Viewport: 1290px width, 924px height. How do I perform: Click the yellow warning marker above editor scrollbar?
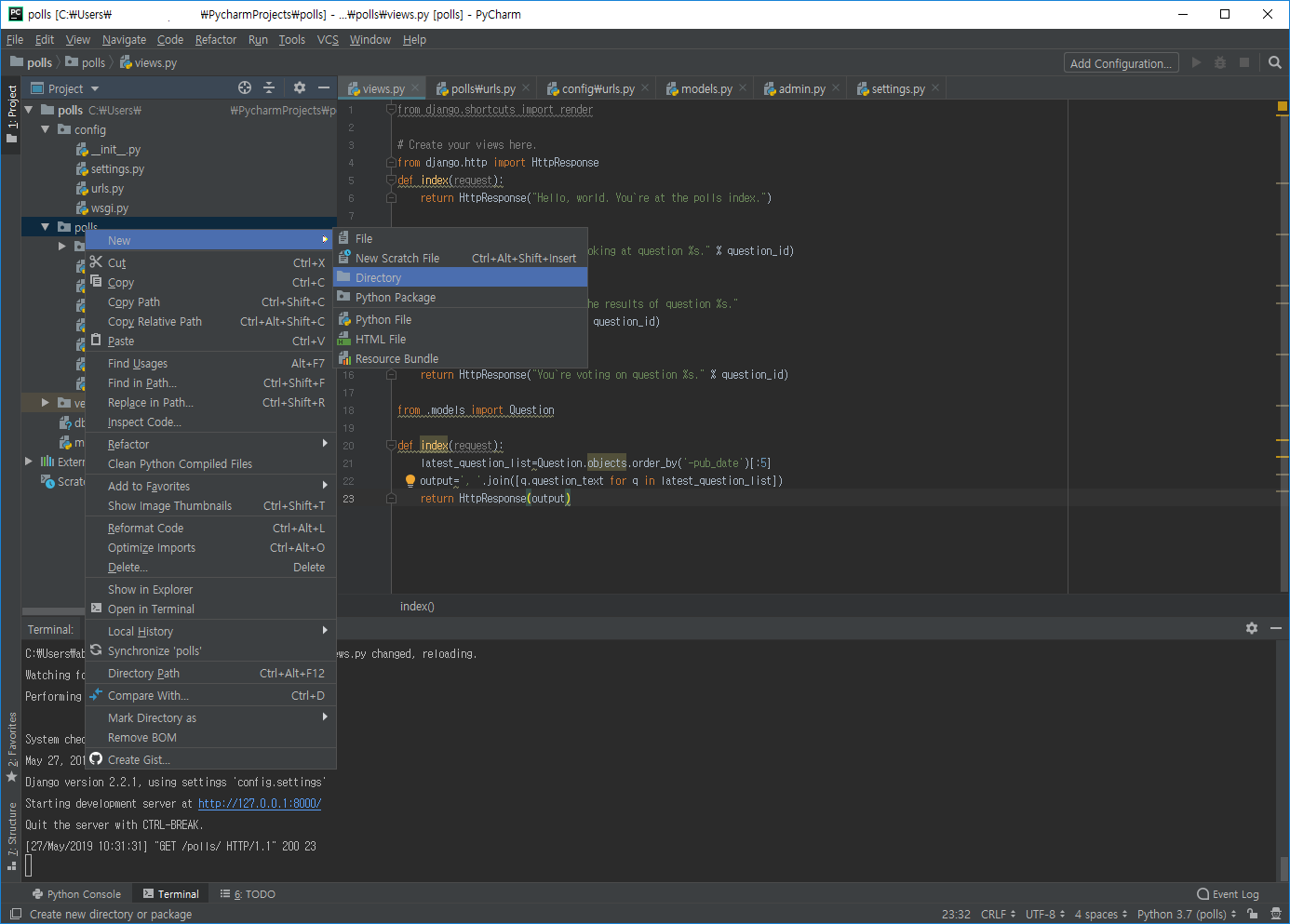[1282, 108]
